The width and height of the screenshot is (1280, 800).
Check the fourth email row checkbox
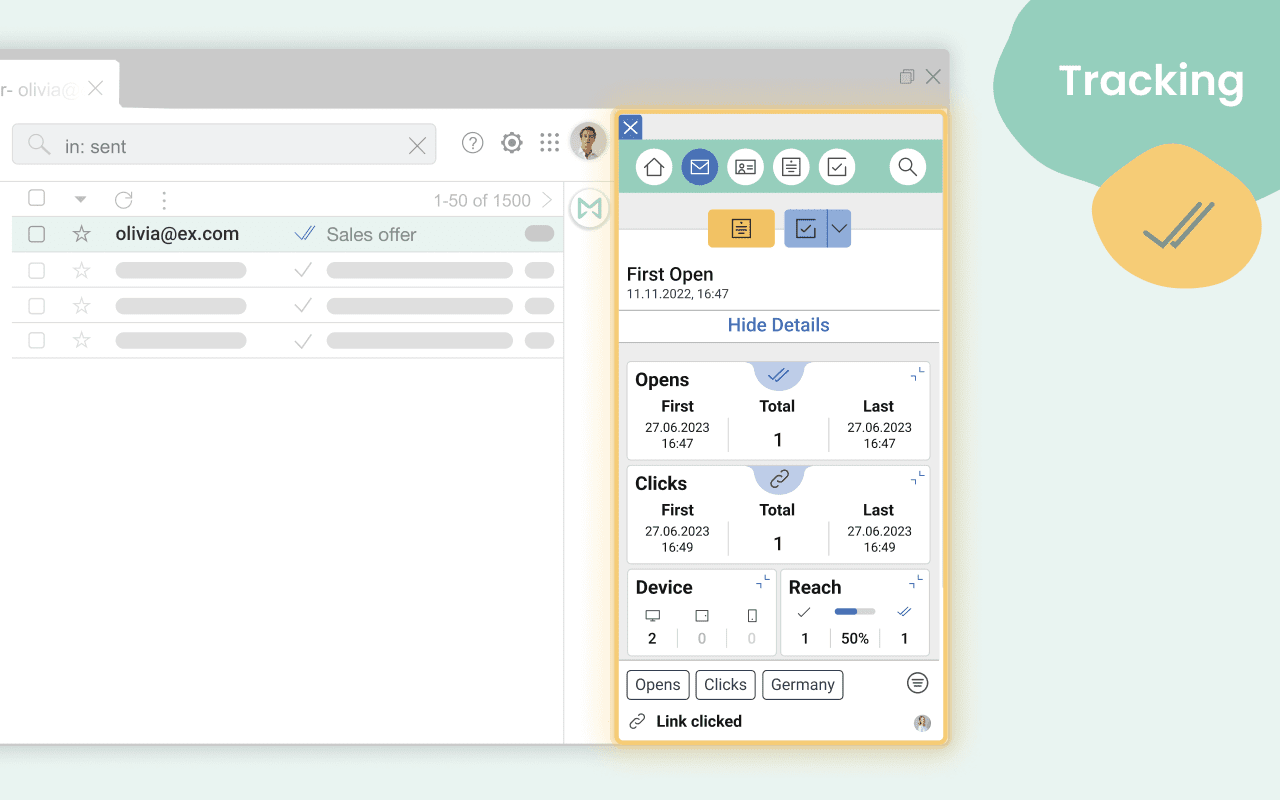(37, 341)
